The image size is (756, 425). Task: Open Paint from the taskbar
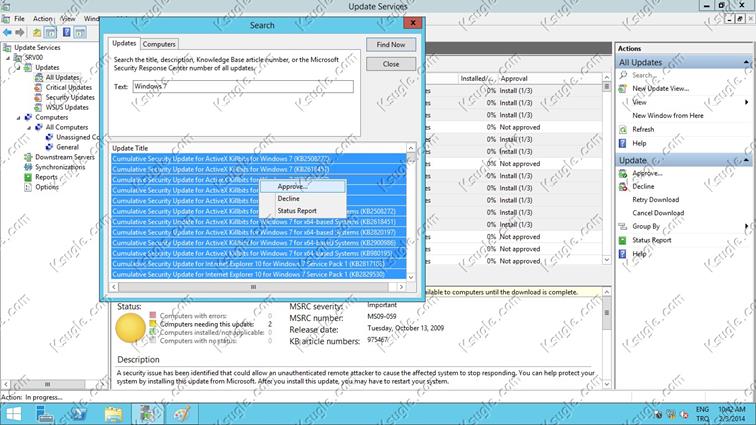182,414
